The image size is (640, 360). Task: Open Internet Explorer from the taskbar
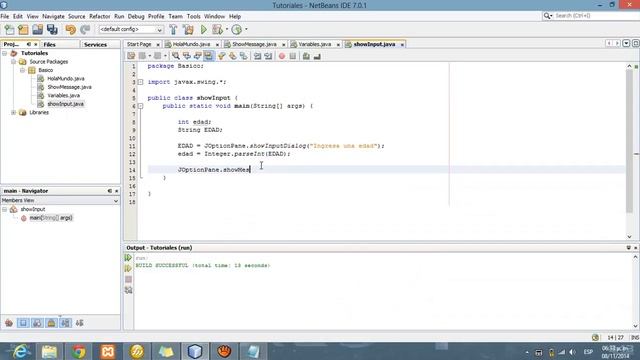(x=20, y=351)
